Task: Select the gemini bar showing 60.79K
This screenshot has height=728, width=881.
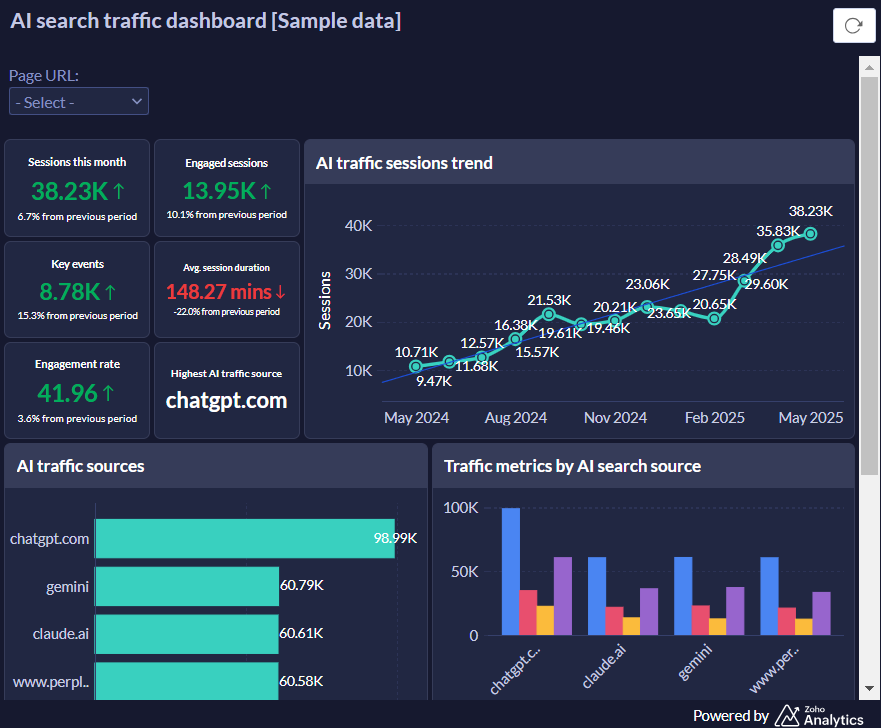Action: (186, 586)
